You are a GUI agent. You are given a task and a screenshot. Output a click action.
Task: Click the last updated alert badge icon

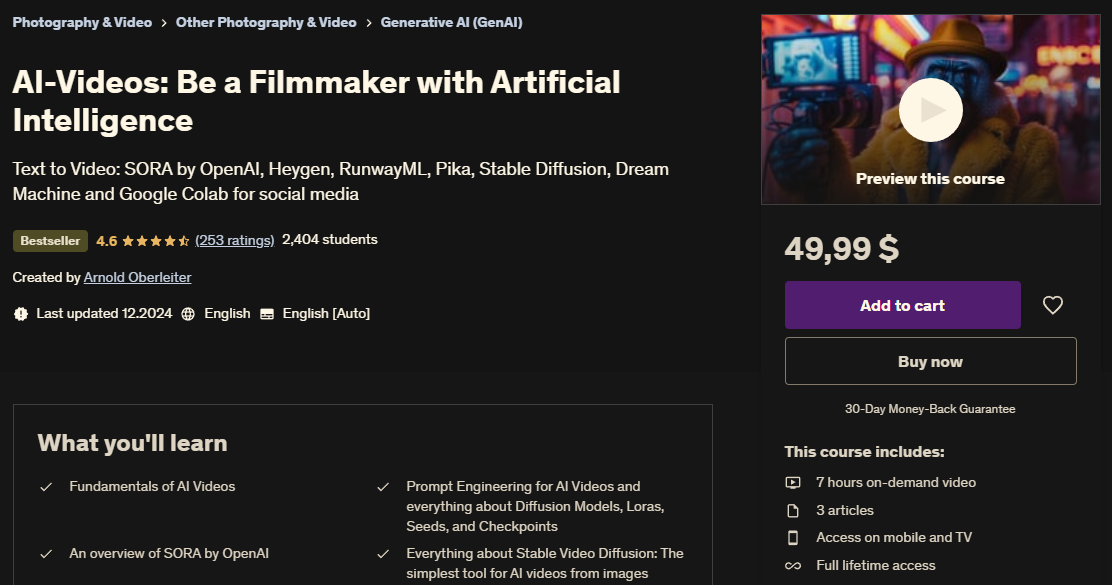[21, 314]
